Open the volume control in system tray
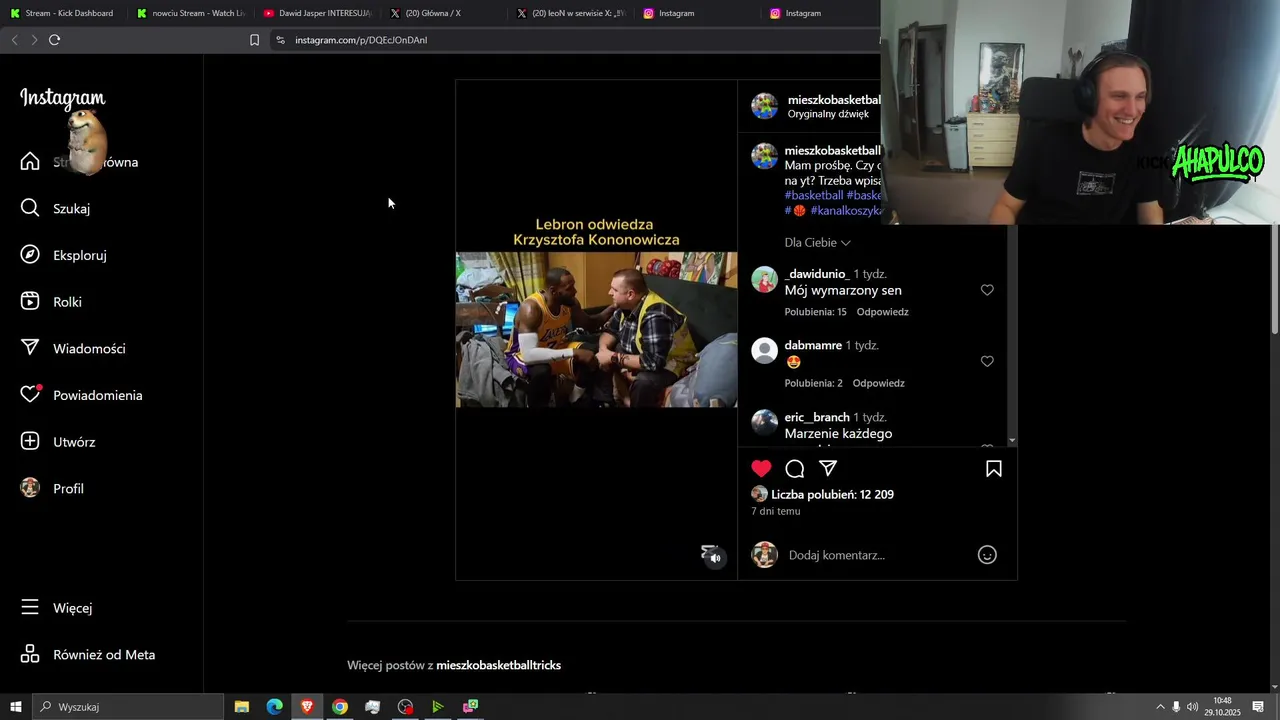 pos(1192,707)
